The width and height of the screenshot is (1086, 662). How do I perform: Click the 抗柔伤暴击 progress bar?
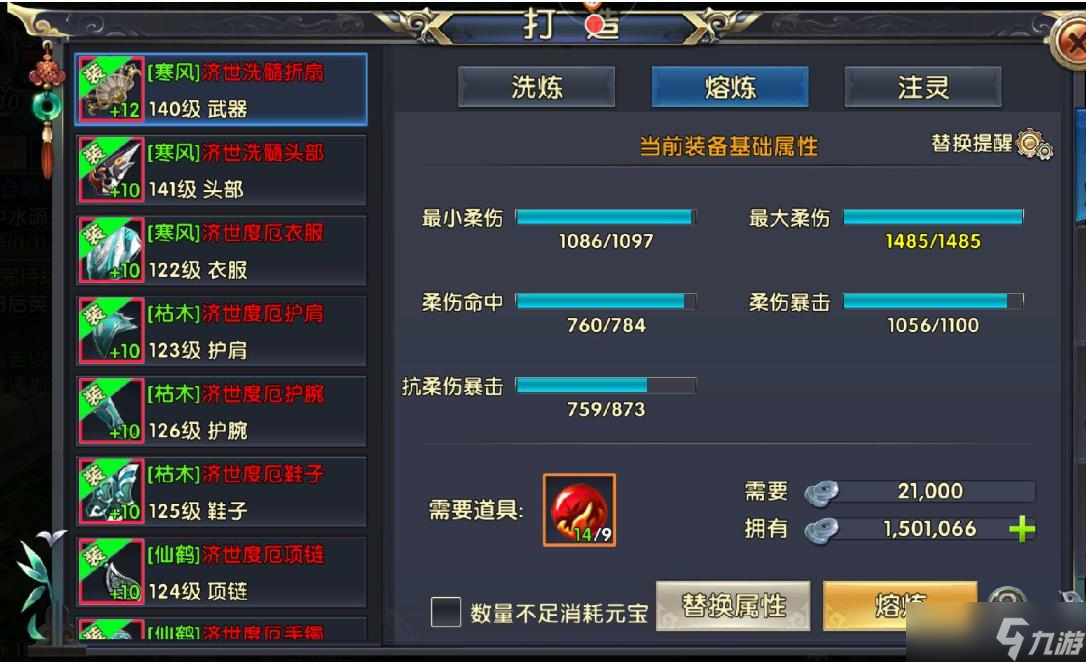point(606,385)
